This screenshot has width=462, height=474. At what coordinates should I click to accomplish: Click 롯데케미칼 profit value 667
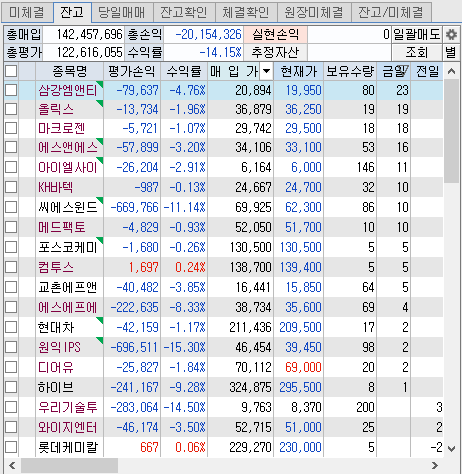click(149, 447)
